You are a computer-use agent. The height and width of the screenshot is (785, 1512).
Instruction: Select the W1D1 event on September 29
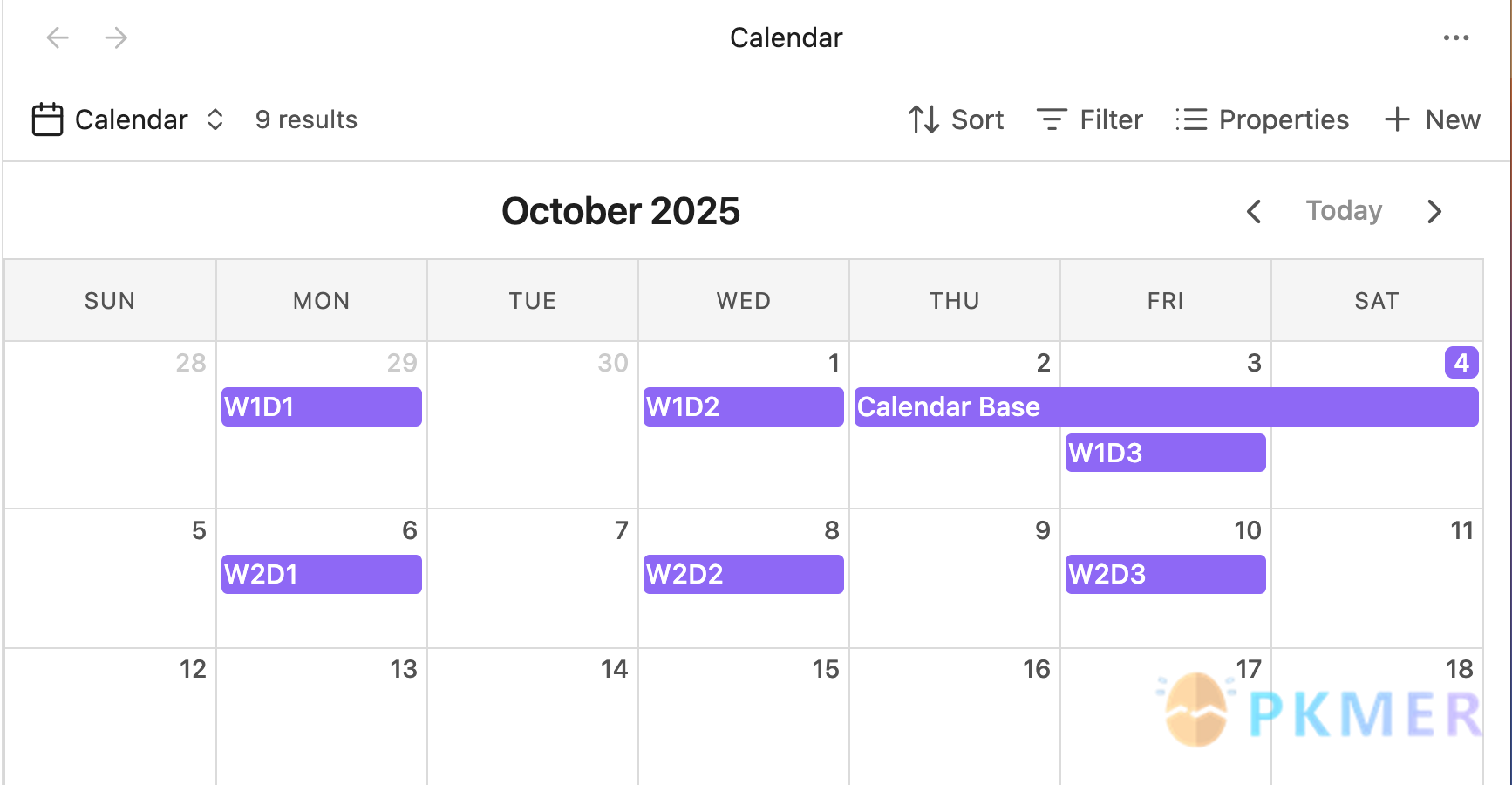pyautogui.click(x=321, y=406)
